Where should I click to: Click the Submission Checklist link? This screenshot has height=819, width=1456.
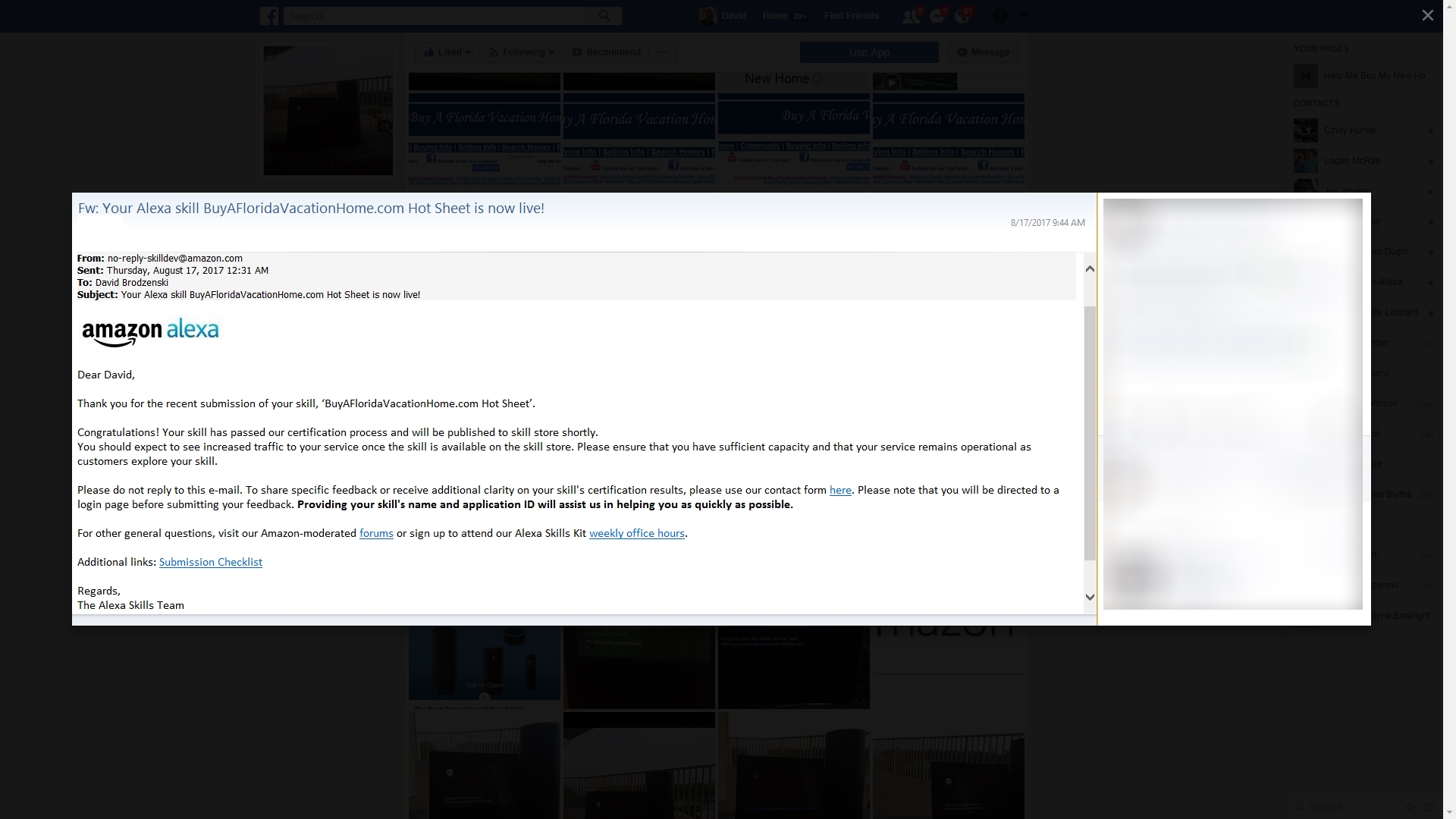211,563
